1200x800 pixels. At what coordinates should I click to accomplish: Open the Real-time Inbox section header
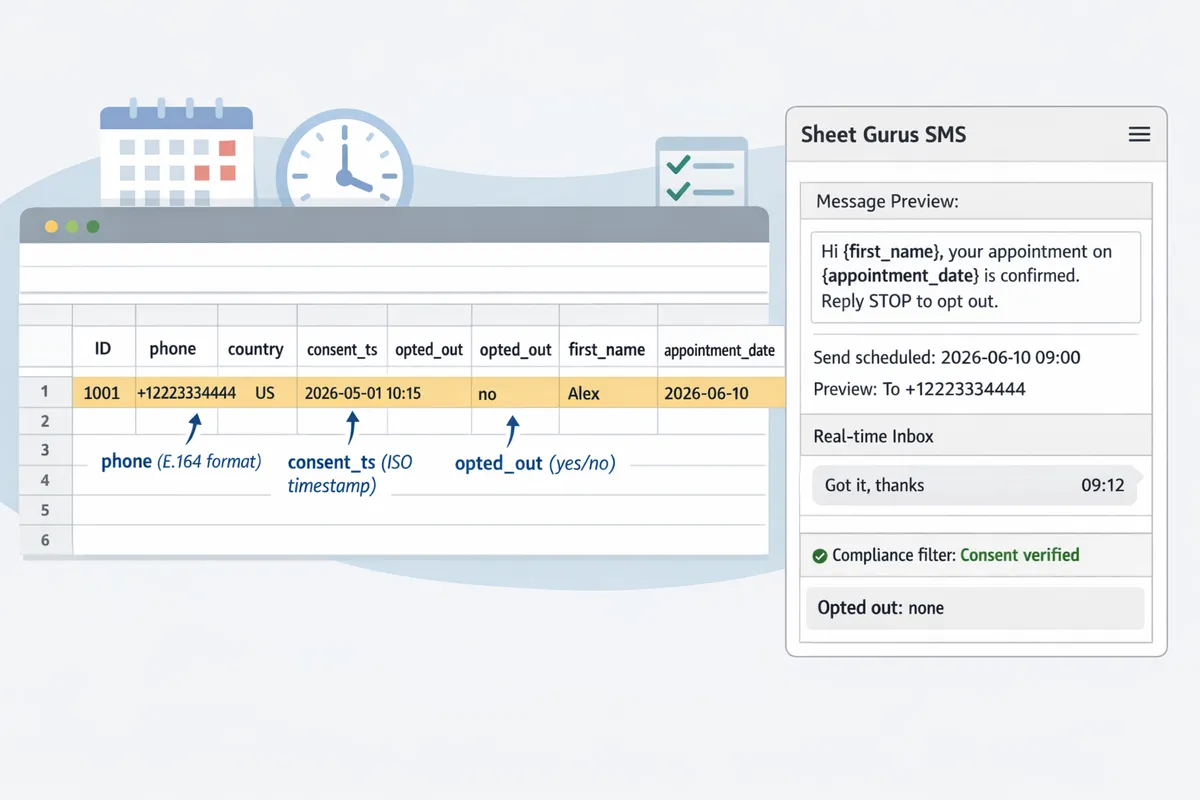(x=976, y=437)
